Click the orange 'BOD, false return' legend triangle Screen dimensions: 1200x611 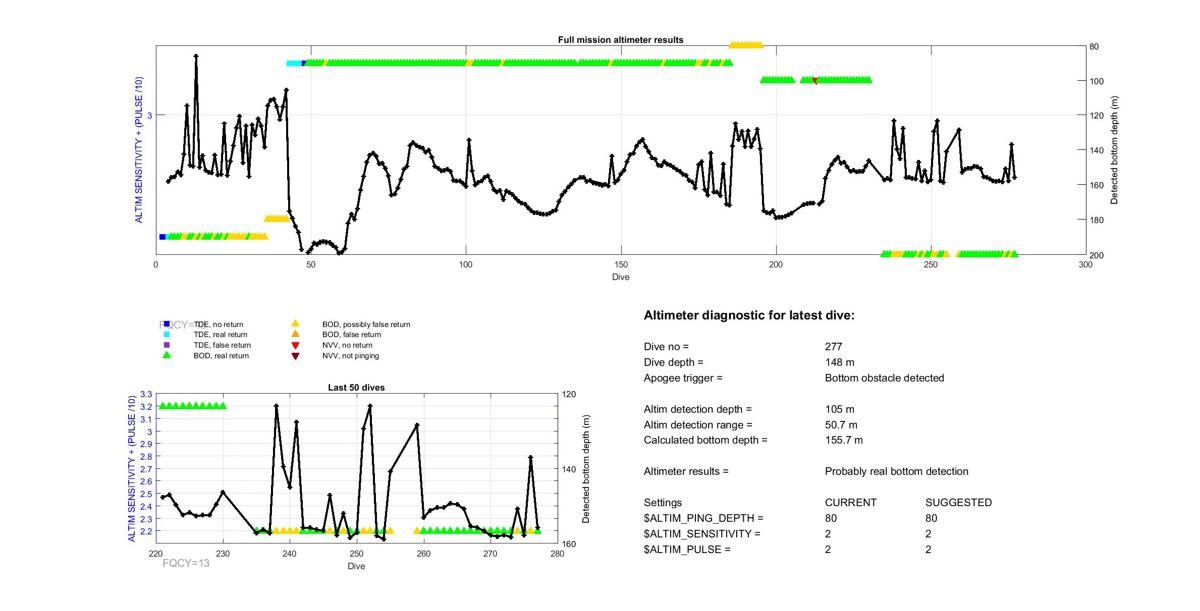[x=295, y=334]
